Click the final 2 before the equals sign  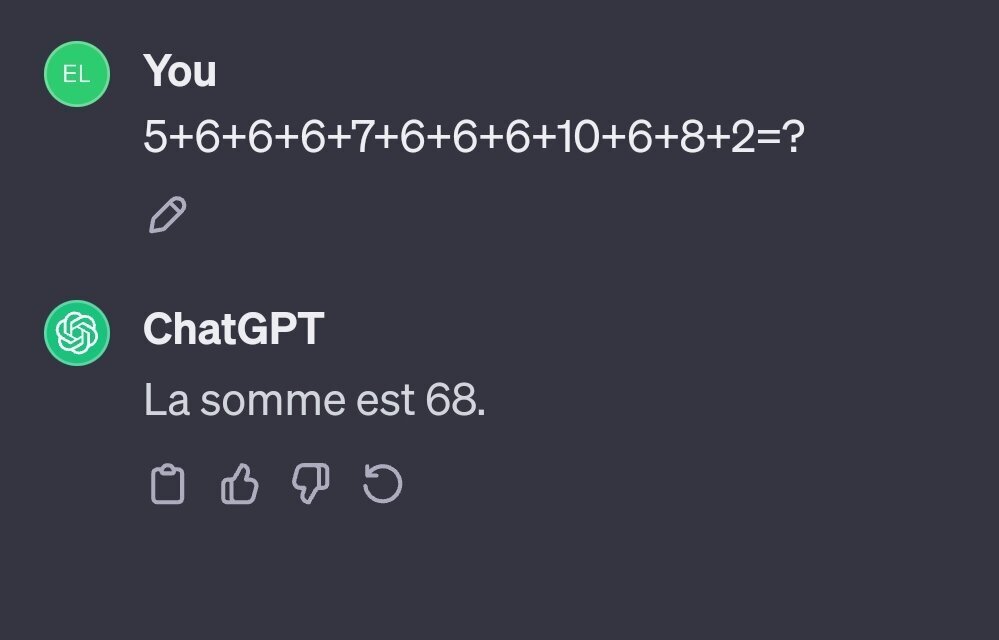click(x=743, y=137)
